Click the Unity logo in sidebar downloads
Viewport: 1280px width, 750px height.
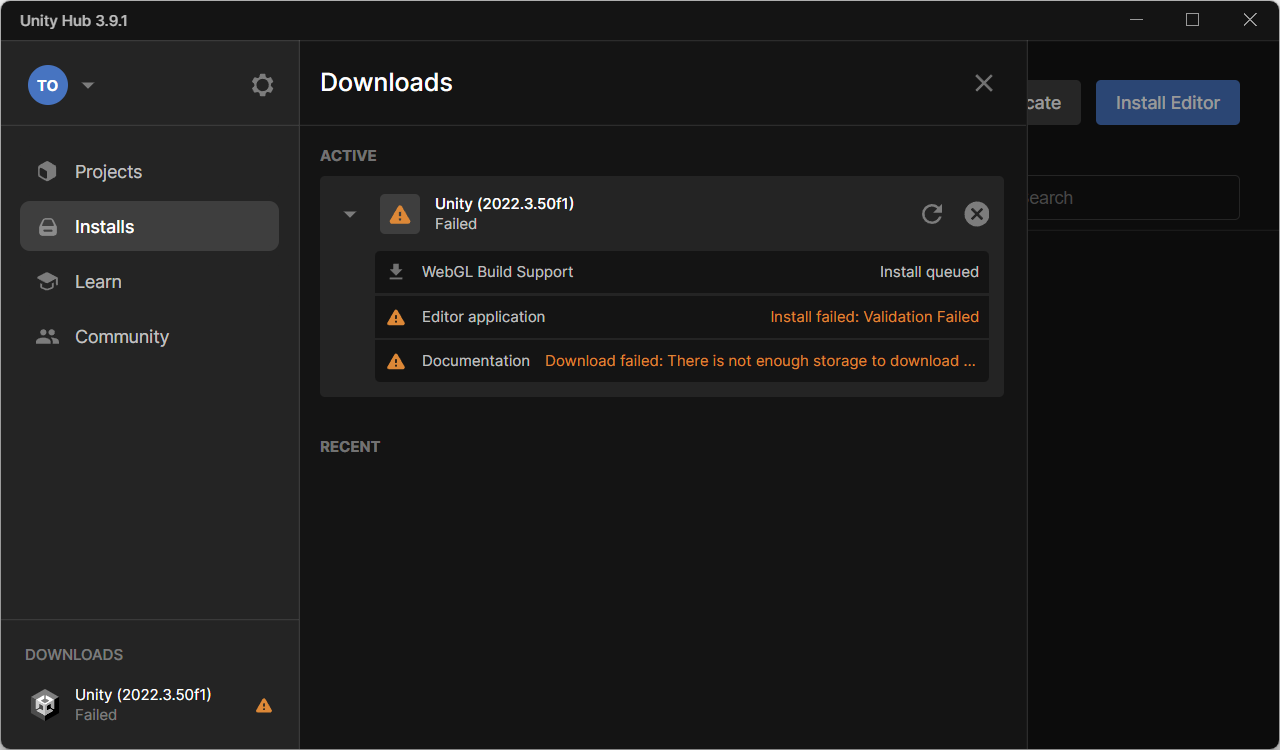[x=45, y=705]
